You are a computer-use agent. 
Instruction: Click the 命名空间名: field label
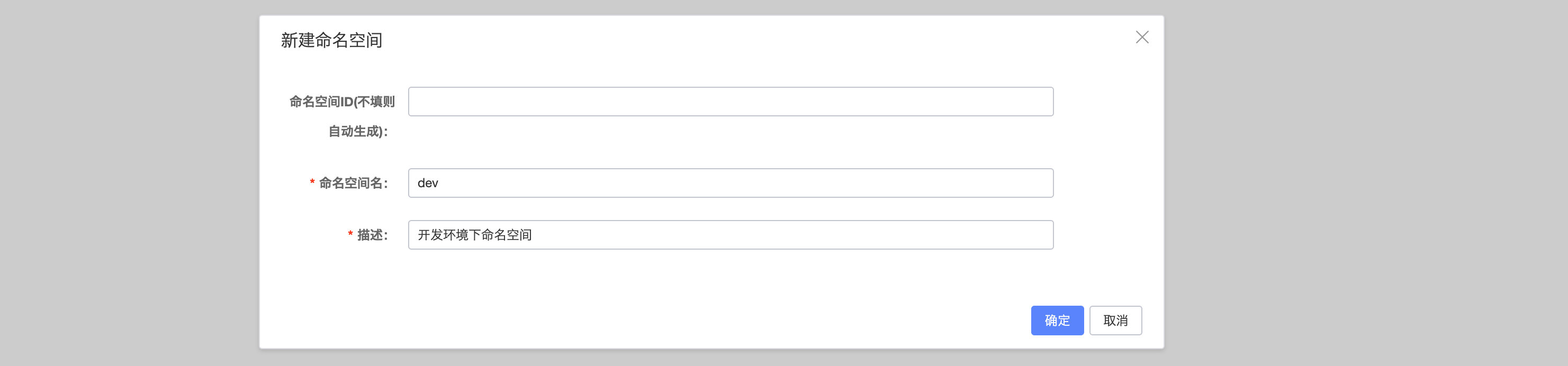point(353,183)
